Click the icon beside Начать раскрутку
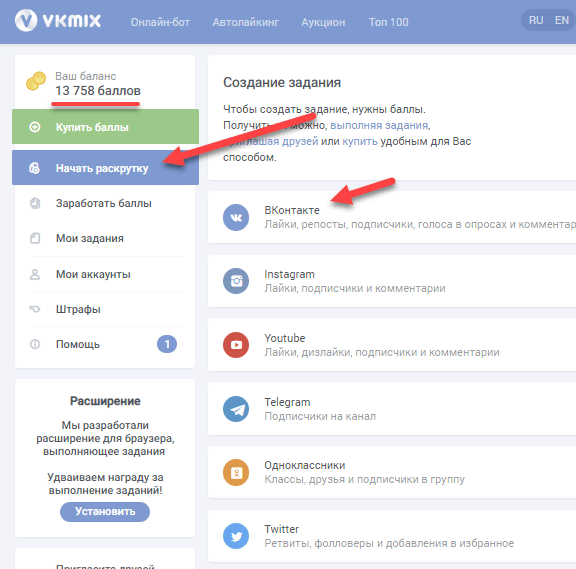Screen dimensions: 576x569 point(35,168)
